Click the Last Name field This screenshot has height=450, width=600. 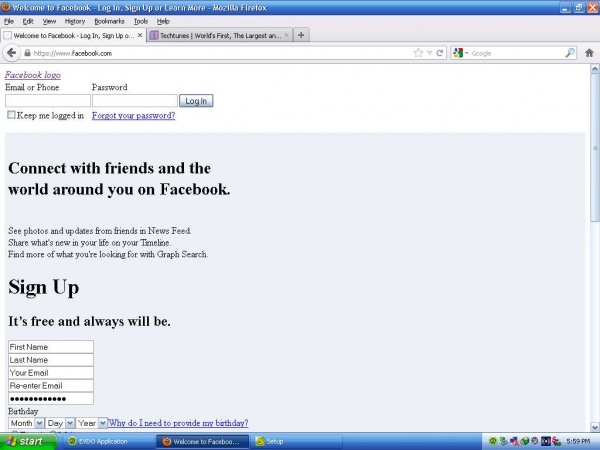[x=51, y=360]
